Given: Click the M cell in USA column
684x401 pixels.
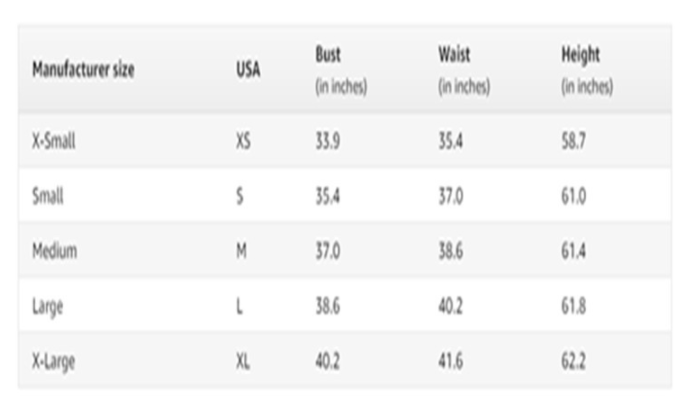Looking at the screenshot, I should tap(241, 251).
